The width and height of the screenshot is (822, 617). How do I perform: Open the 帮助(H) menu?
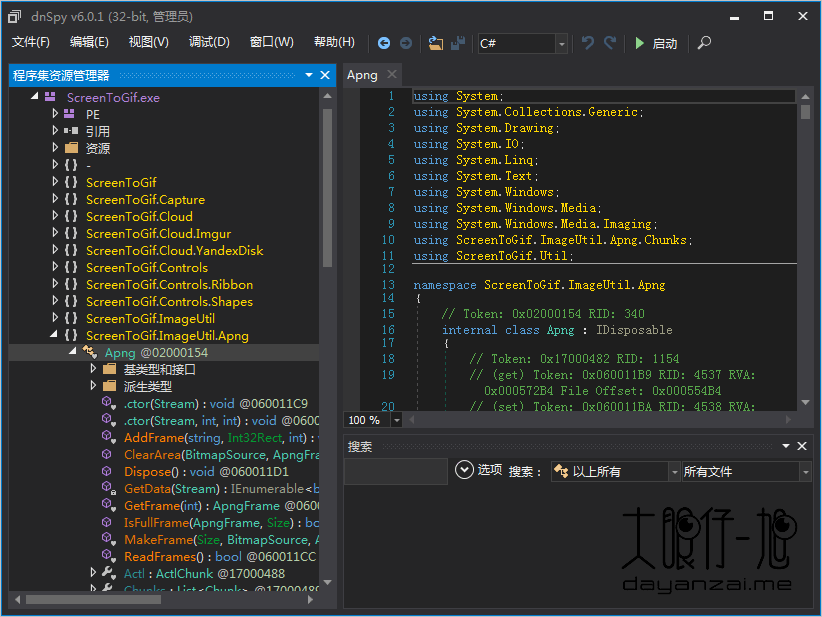(334, 42)
